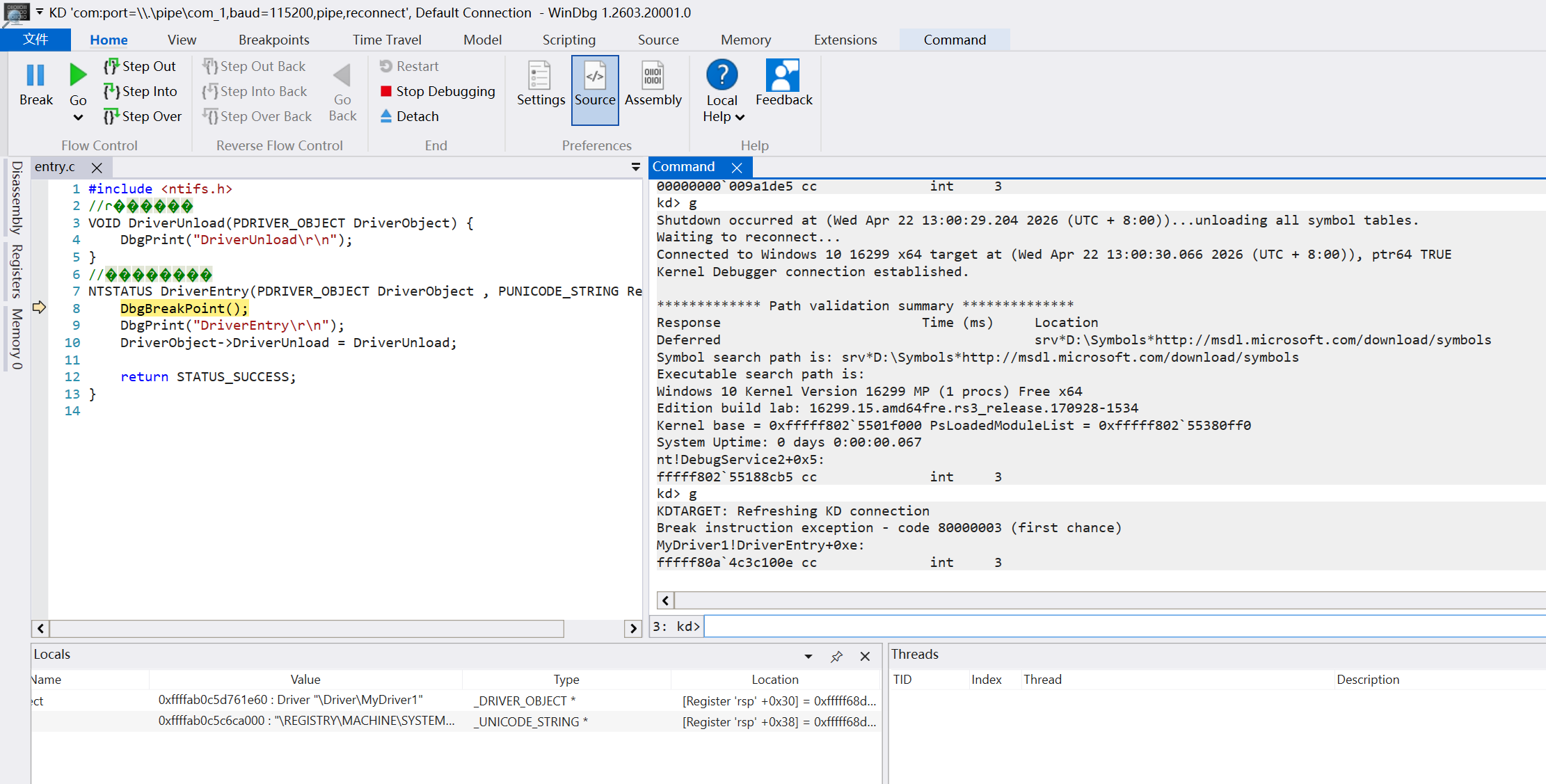Toggle Assembly mode preference
The image size is (1546, 784).
coord(653,83)
